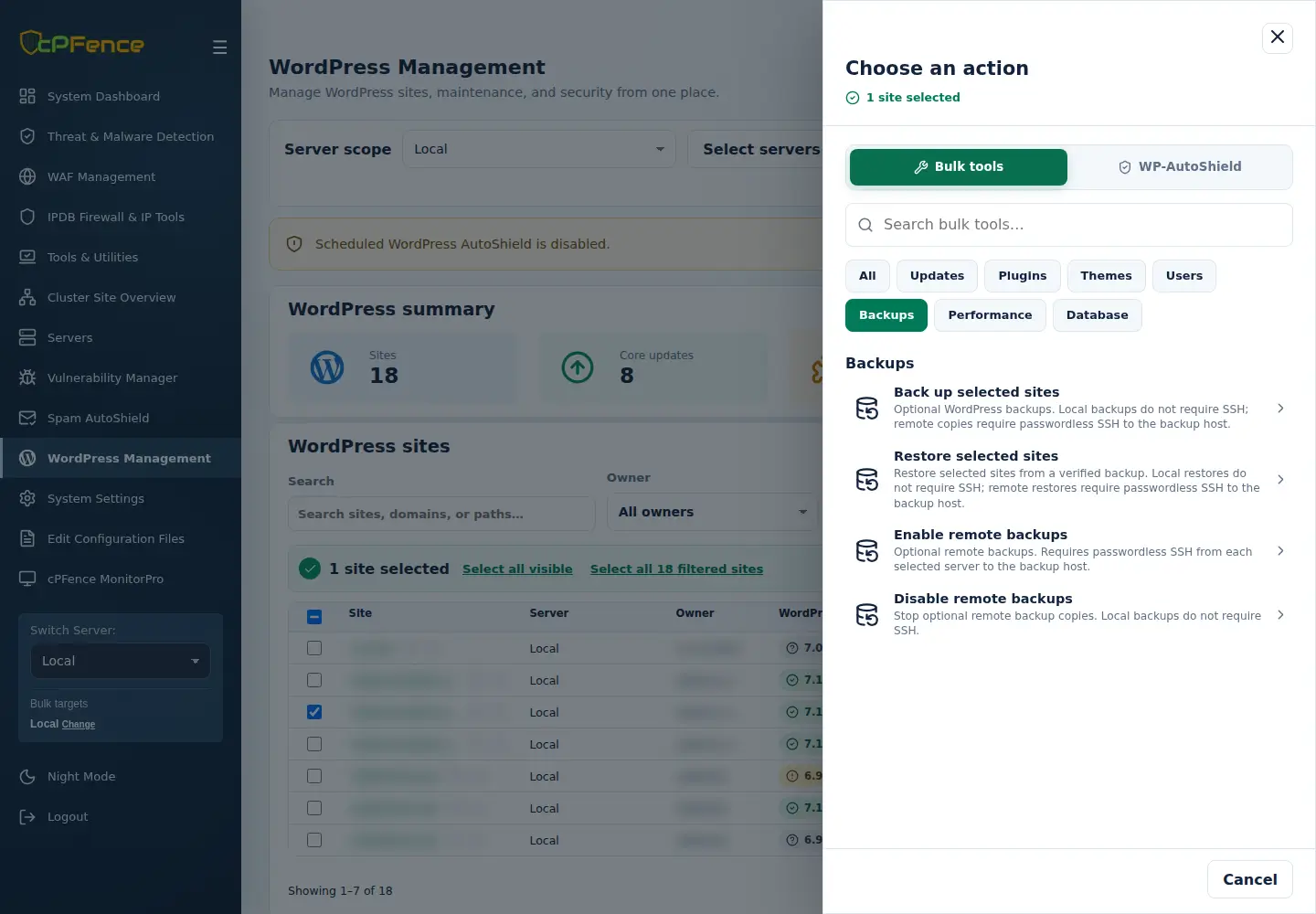Click the Cancel button

tap(1250, 879)
